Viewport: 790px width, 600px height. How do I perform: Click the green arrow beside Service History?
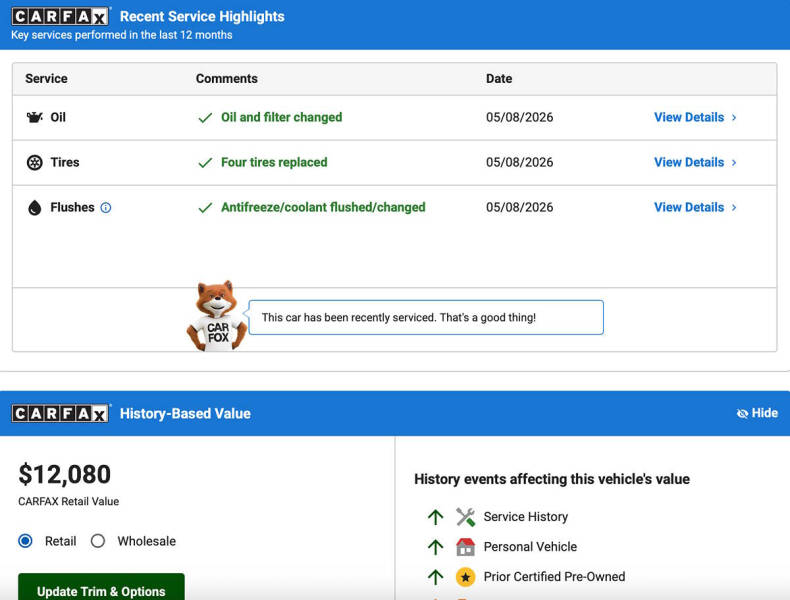(435, 517)
